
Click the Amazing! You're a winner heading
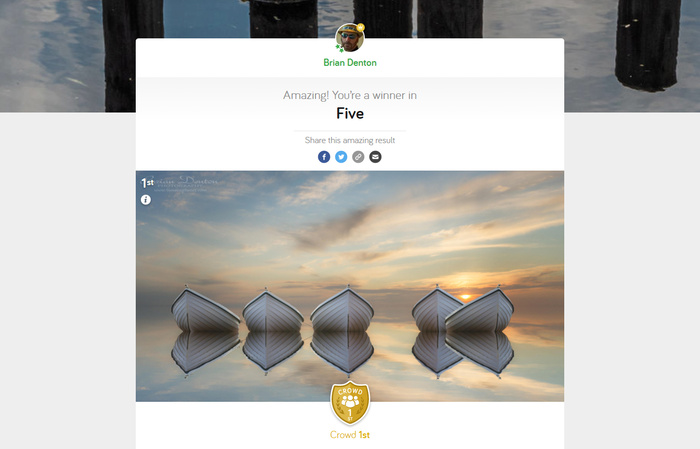[x=350, y=95]
